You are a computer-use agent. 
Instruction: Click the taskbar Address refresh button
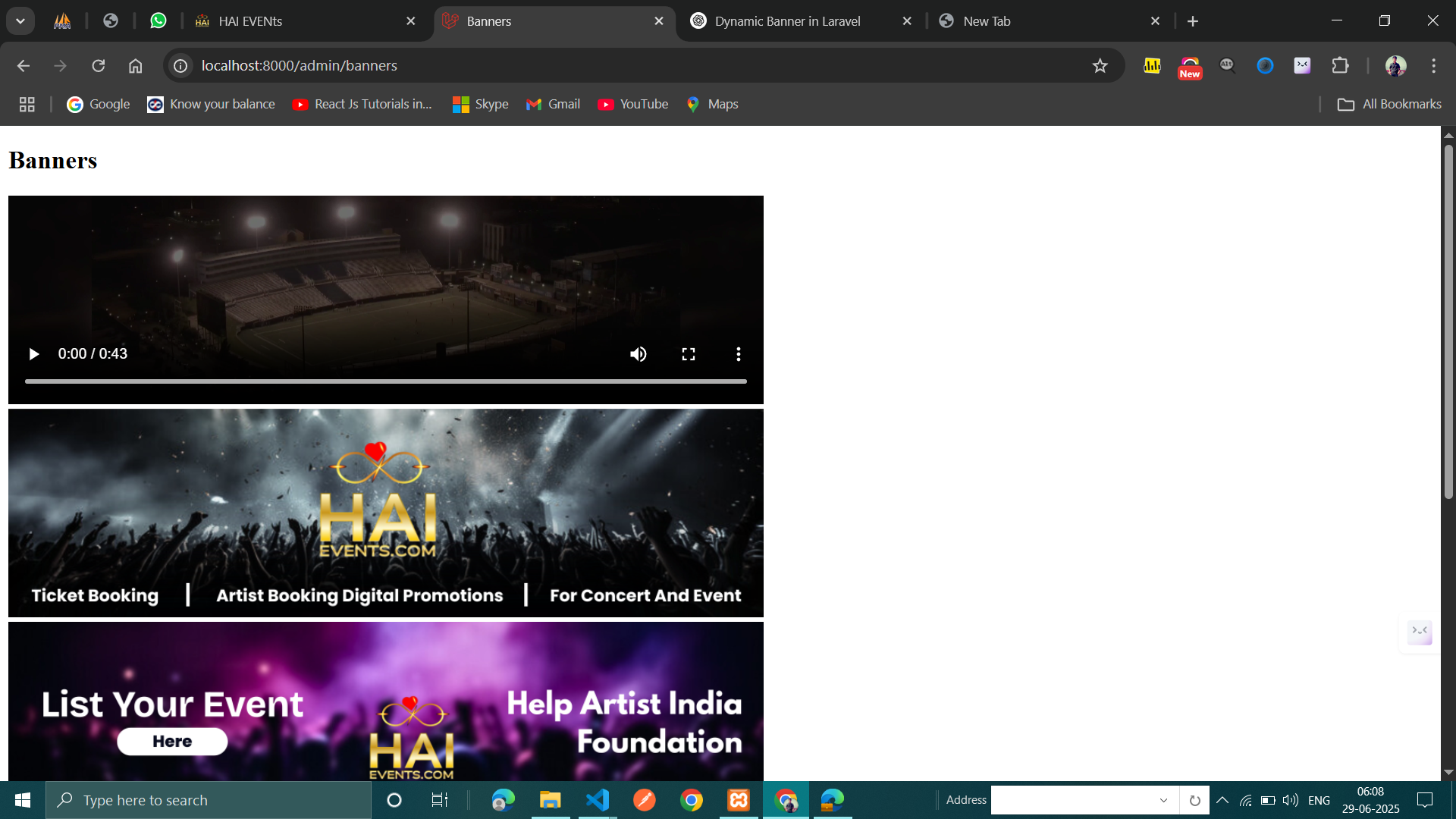tap(1194, 800)
